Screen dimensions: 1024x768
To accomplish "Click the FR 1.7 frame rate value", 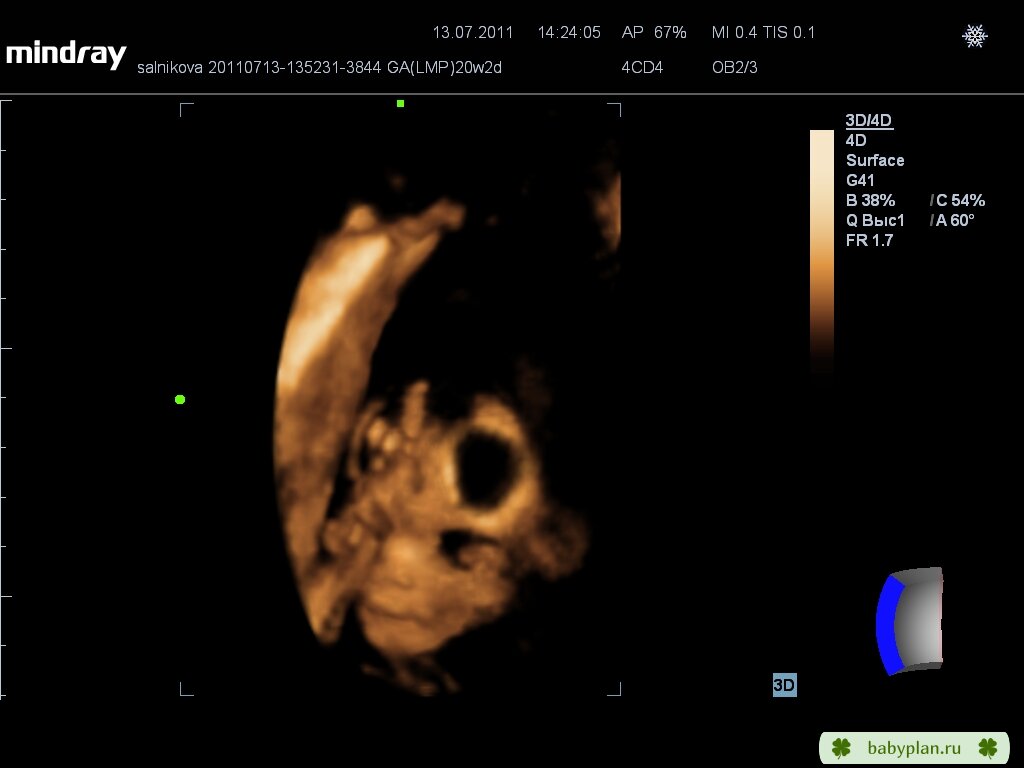I will point(869,240).
